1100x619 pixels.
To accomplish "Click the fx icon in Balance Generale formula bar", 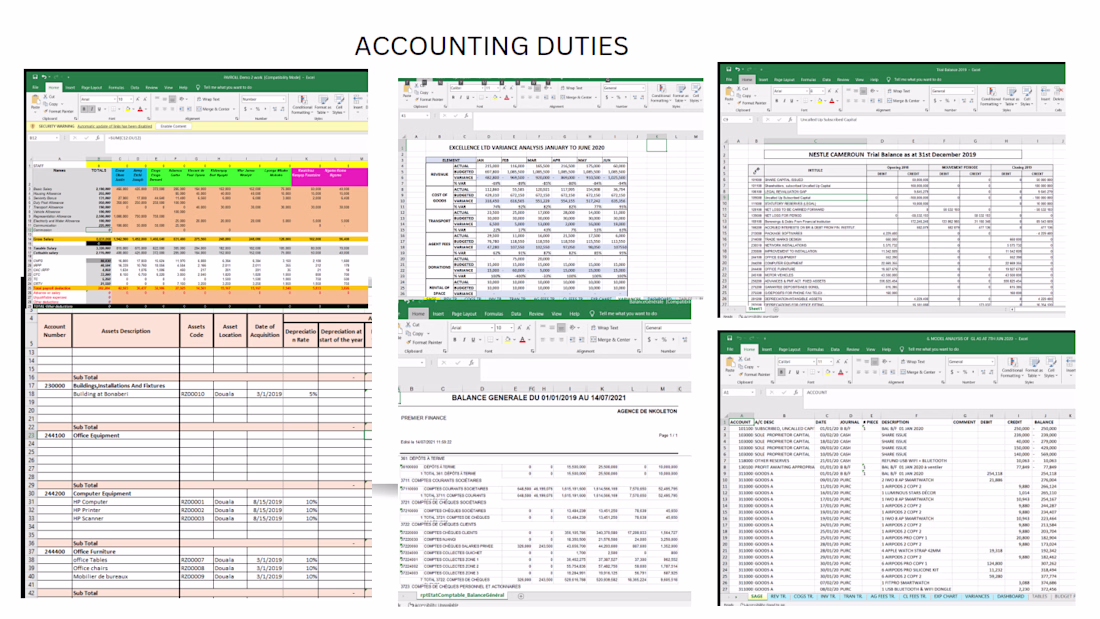I will 471,363.
